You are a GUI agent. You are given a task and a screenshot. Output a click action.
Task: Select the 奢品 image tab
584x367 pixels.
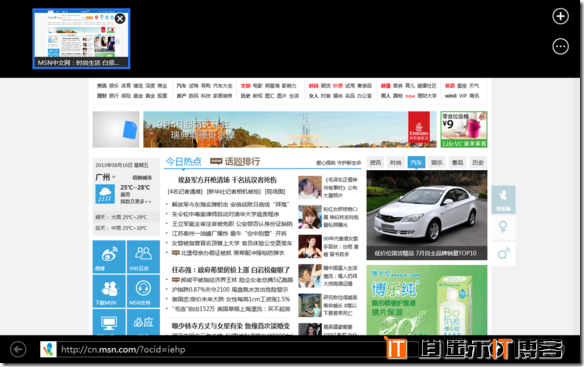point(457,162)
